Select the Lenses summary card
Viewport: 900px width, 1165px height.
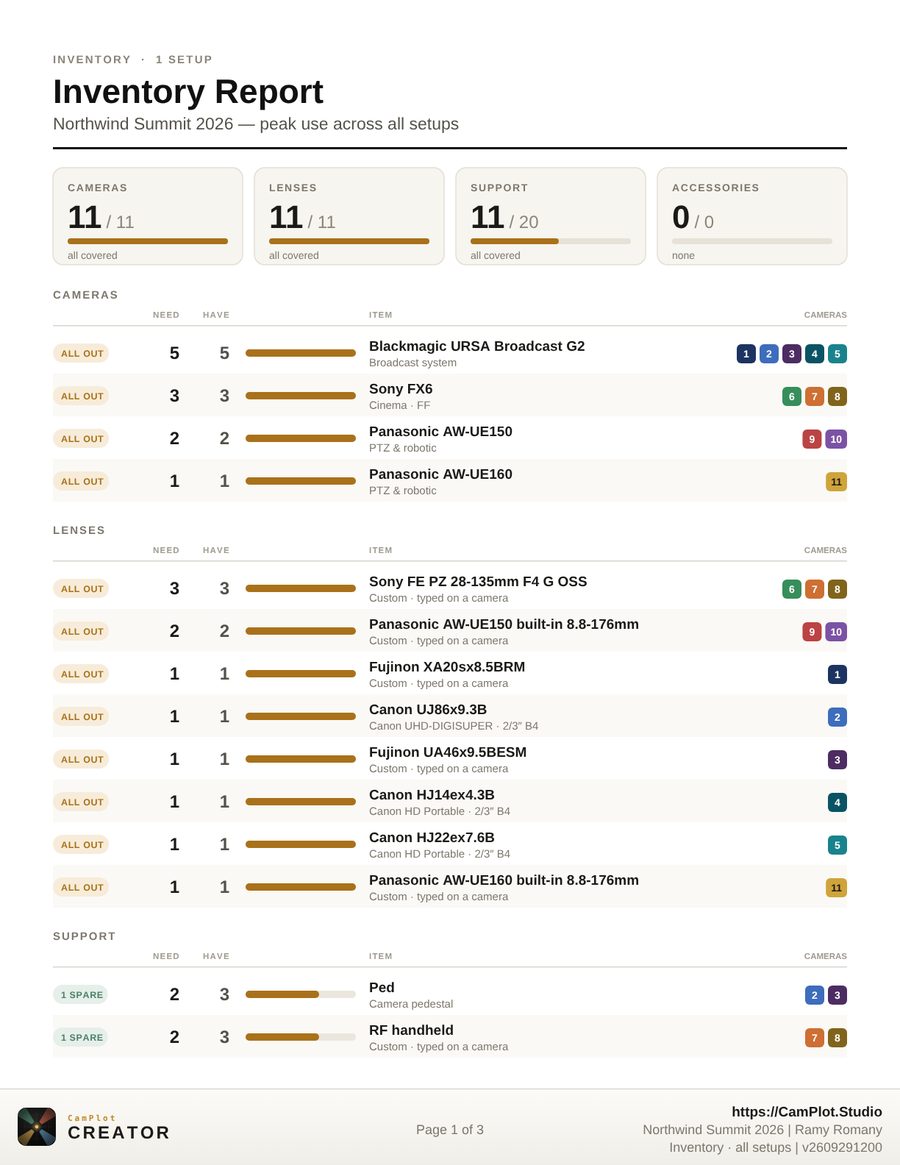349,216
